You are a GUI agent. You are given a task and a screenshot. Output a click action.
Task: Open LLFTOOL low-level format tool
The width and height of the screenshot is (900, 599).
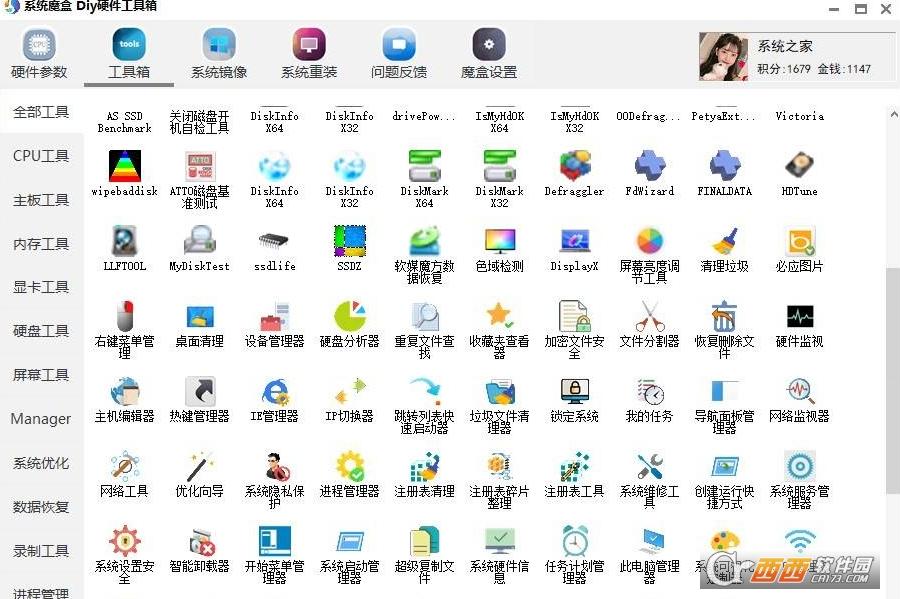125,249
